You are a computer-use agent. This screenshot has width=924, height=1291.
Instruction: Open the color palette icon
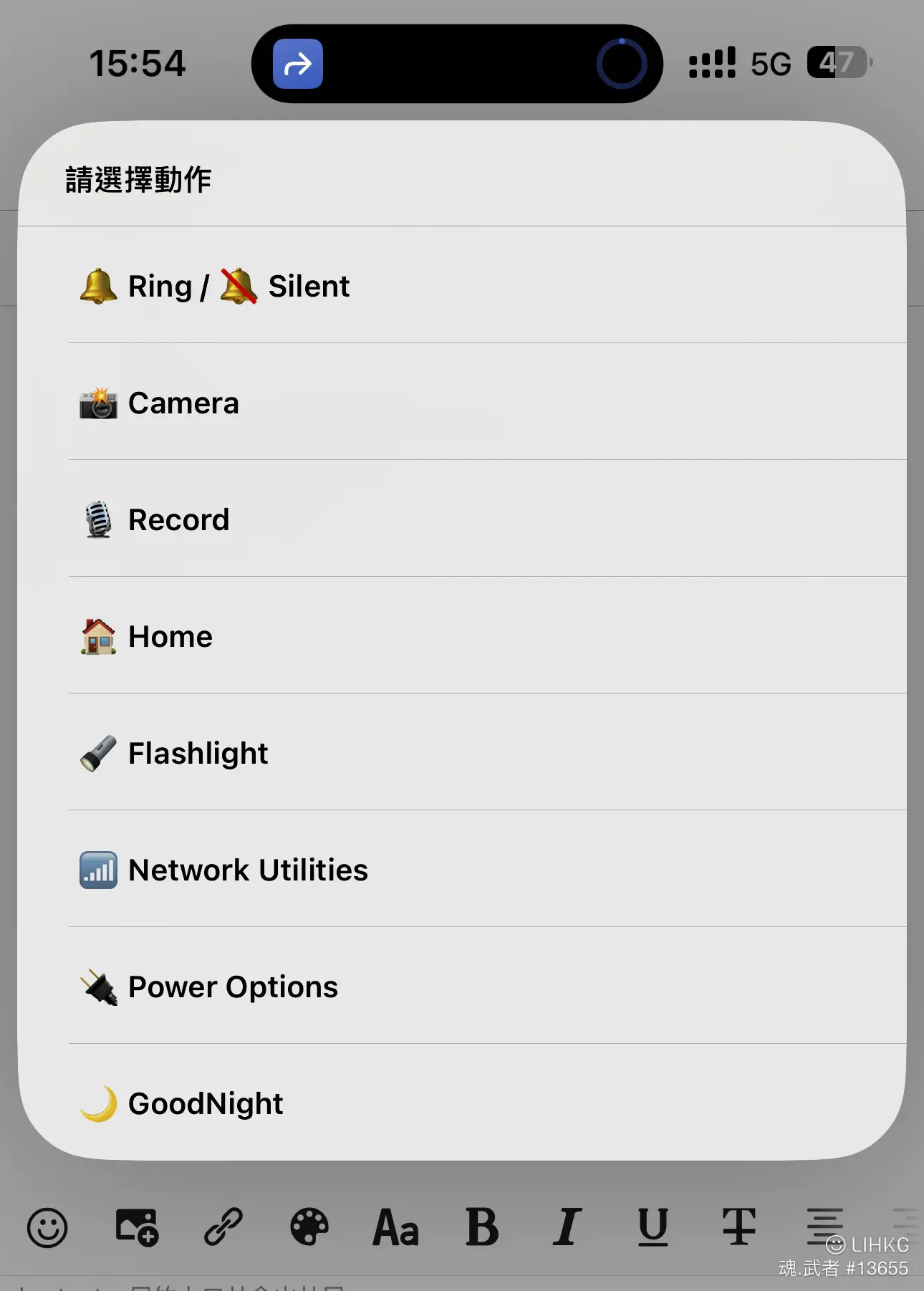point(309,1227)
